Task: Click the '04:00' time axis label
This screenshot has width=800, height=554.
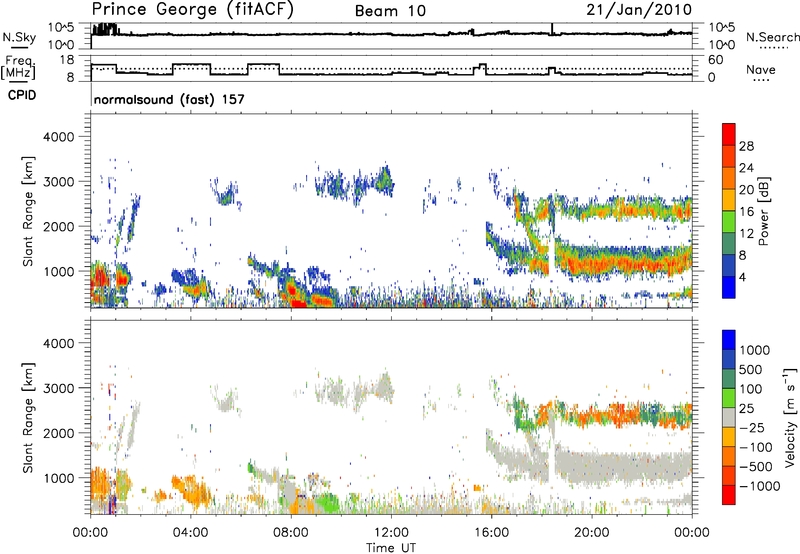Action: click(191, 532)
